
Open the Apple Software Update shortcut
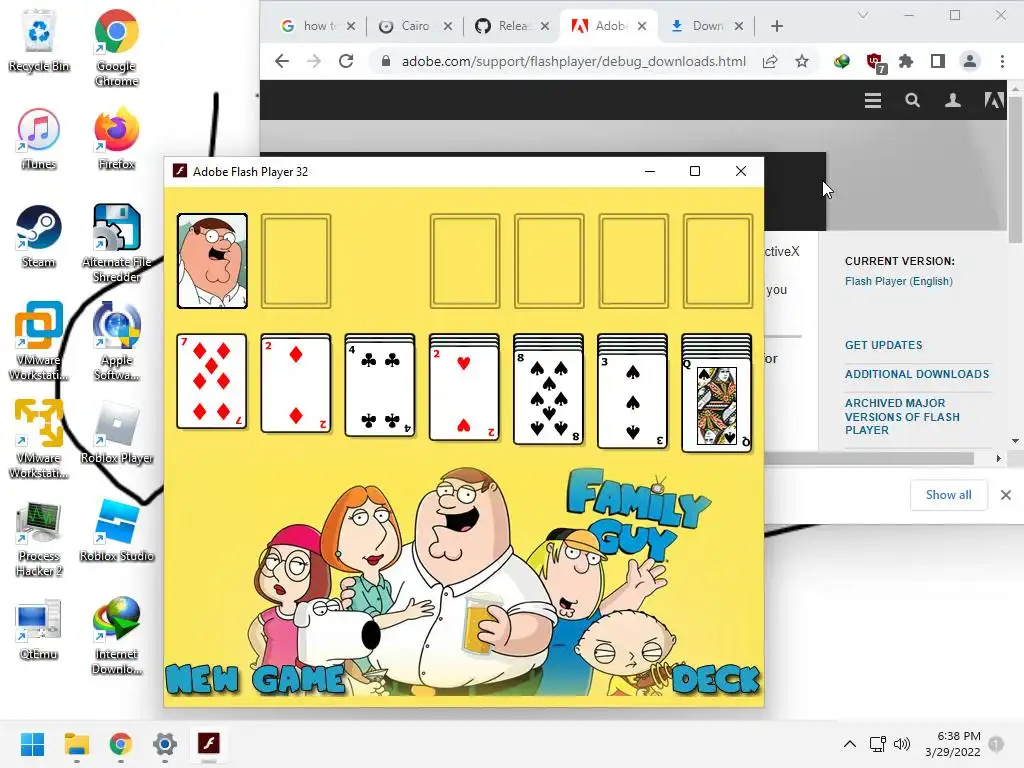[116, 341]
